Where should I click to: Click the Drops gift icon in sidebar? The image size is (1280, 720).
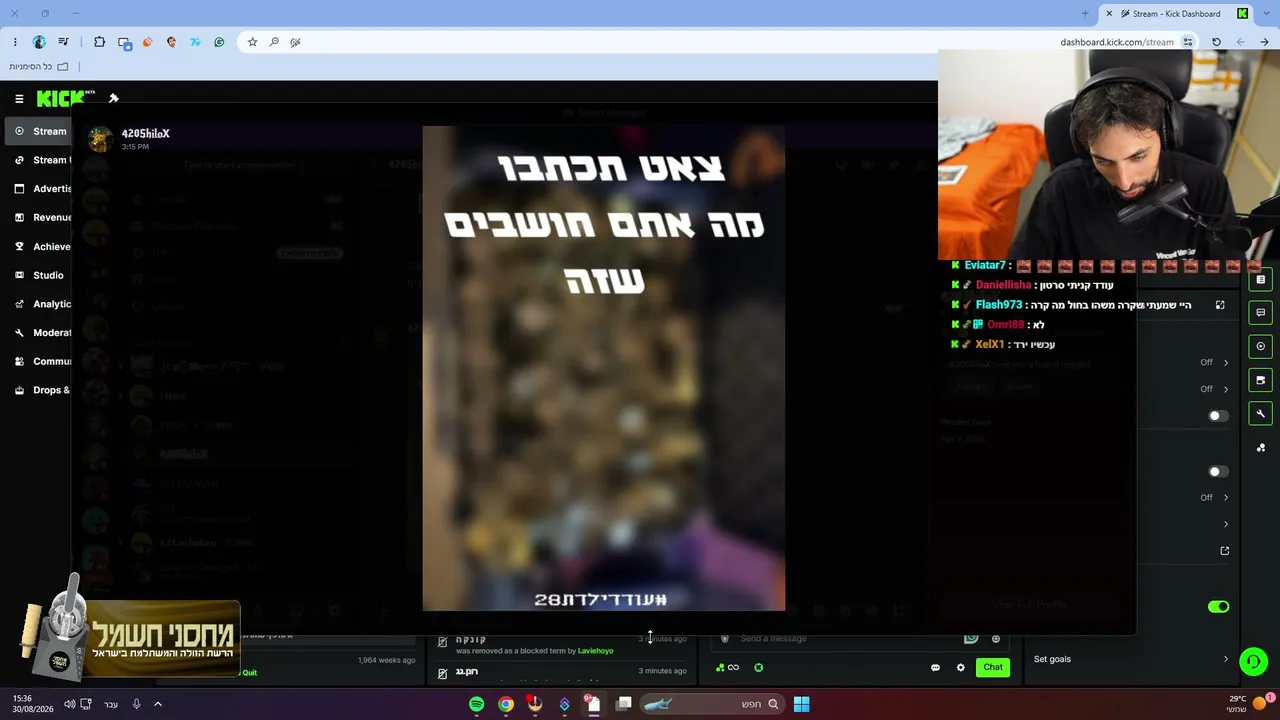(x=19, y=390)
